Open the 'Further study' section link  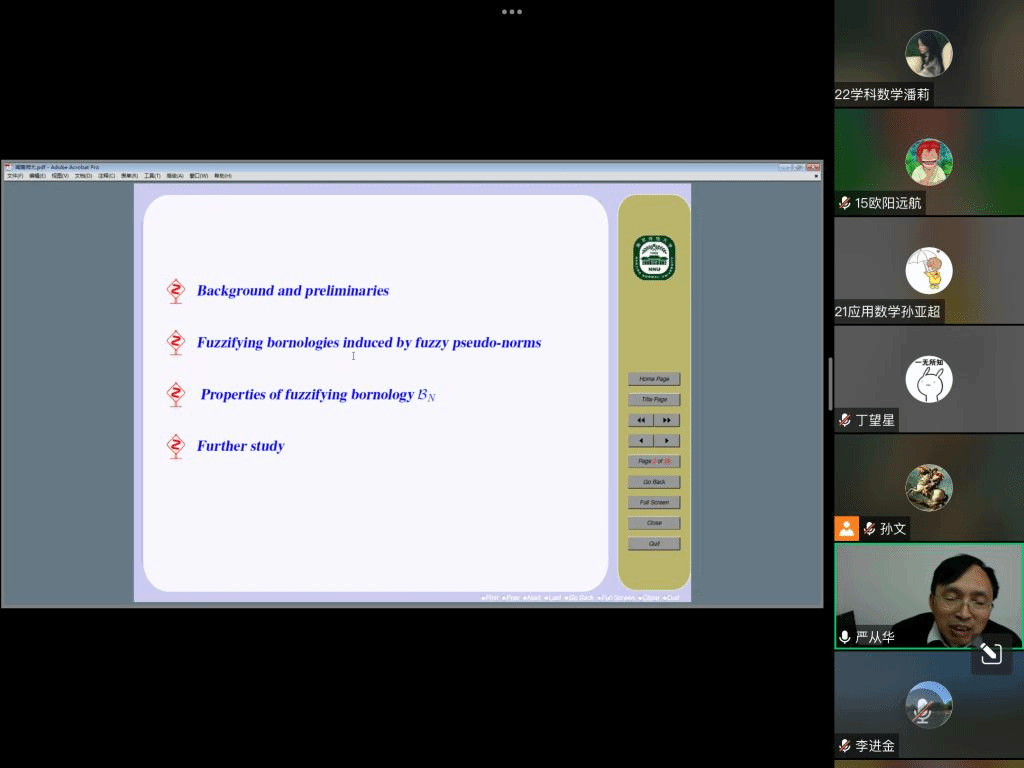[240, 446]
